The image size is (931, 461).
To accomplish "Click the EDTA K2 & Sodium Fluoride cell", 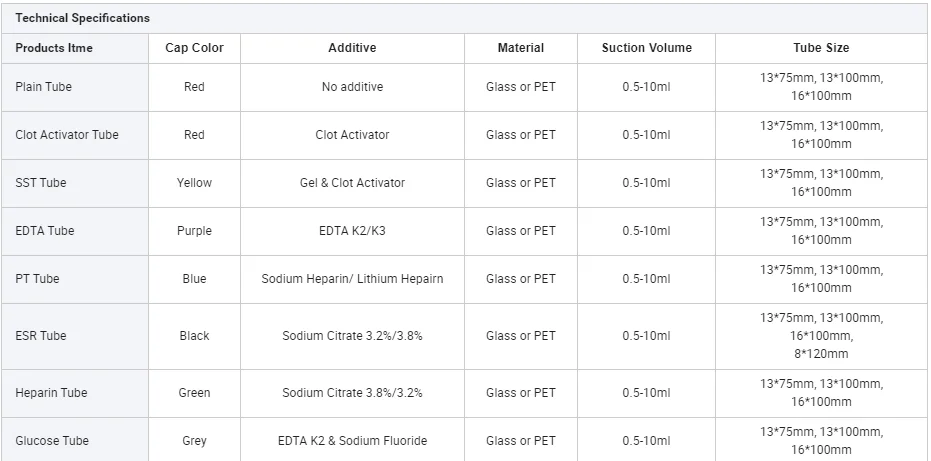I will click(x=352, y=441).
